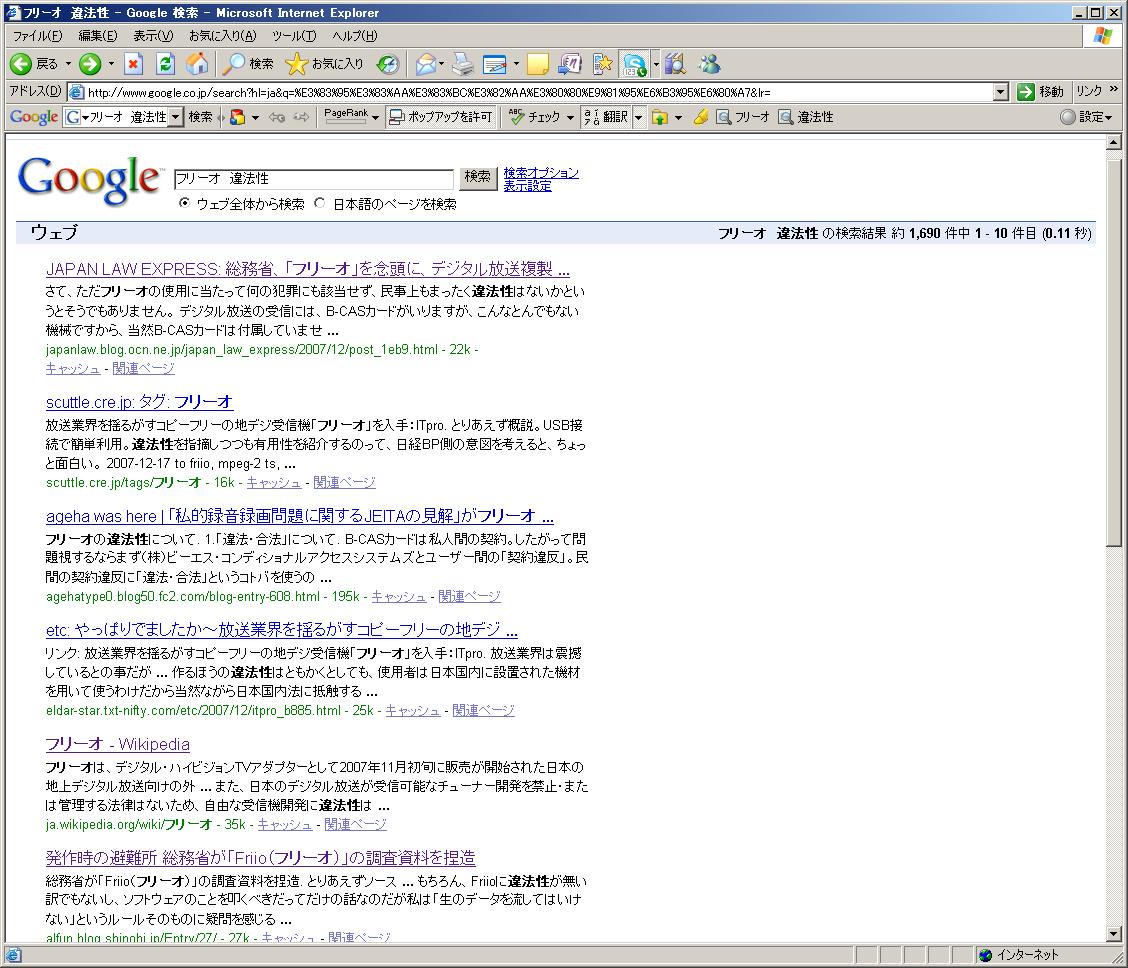Click the Edit page icon
The height and width of the screenshot is (968, 1128).
pyautogui.click(x=495, y=64)
